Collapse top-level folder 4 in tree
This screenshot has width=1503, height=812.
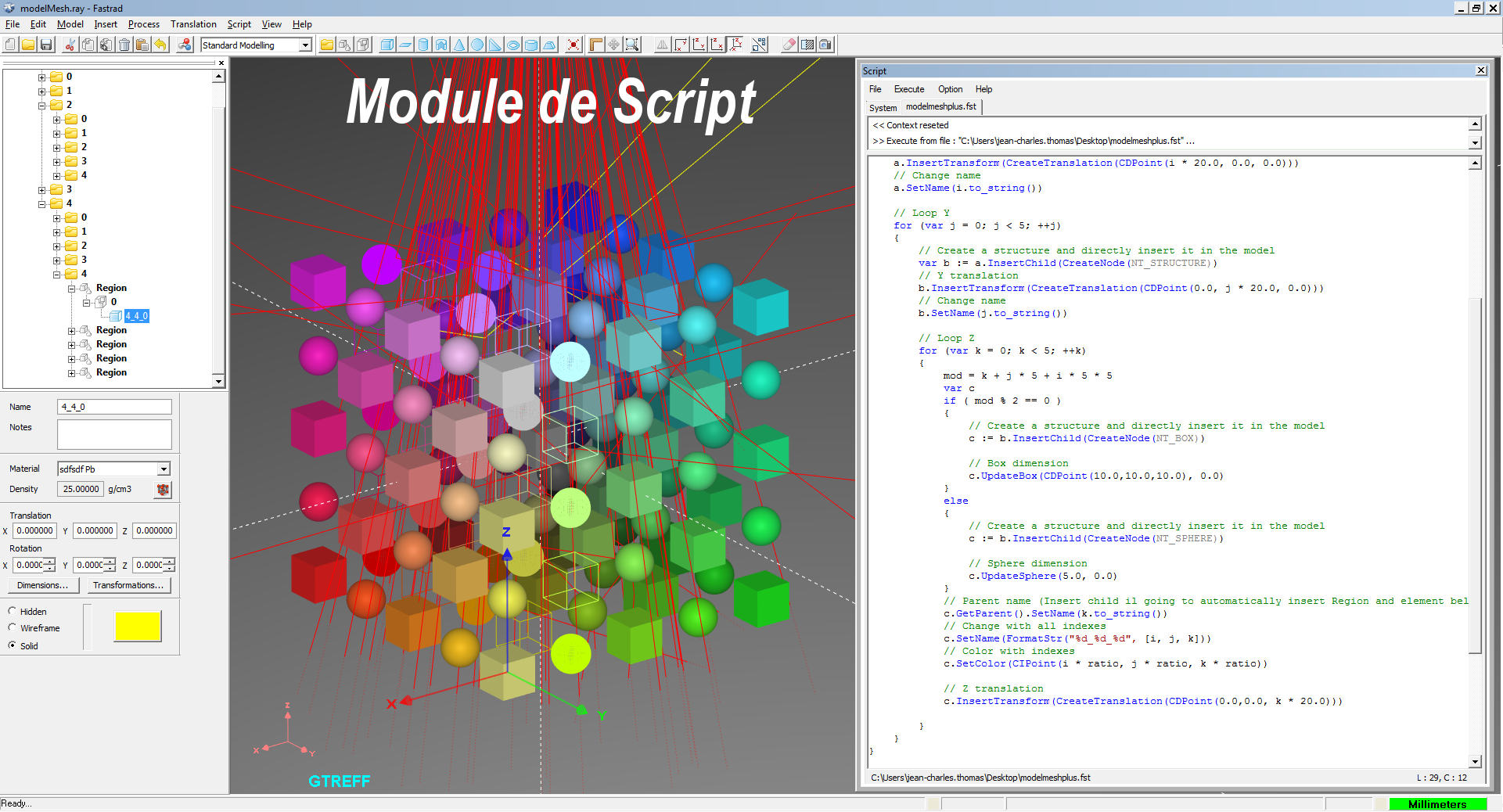point(42,203)
